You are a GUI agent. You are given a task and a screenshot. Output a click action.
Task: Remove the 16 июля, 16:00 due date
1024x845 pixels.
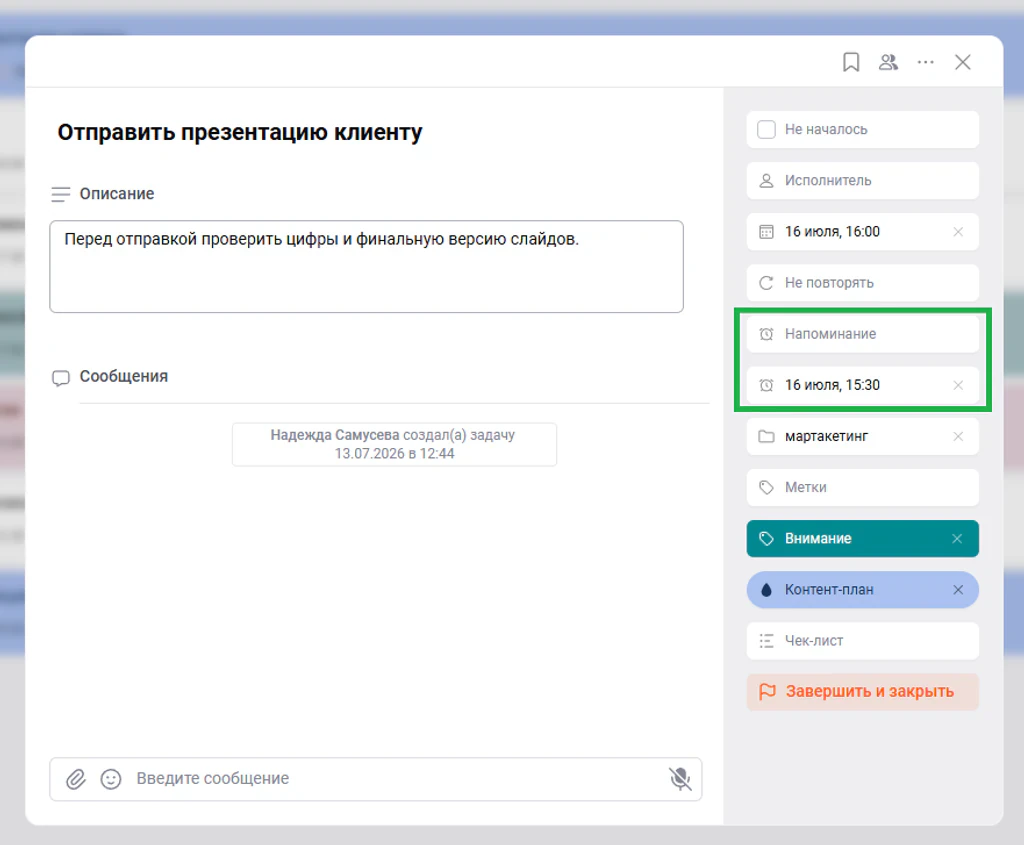958,232
